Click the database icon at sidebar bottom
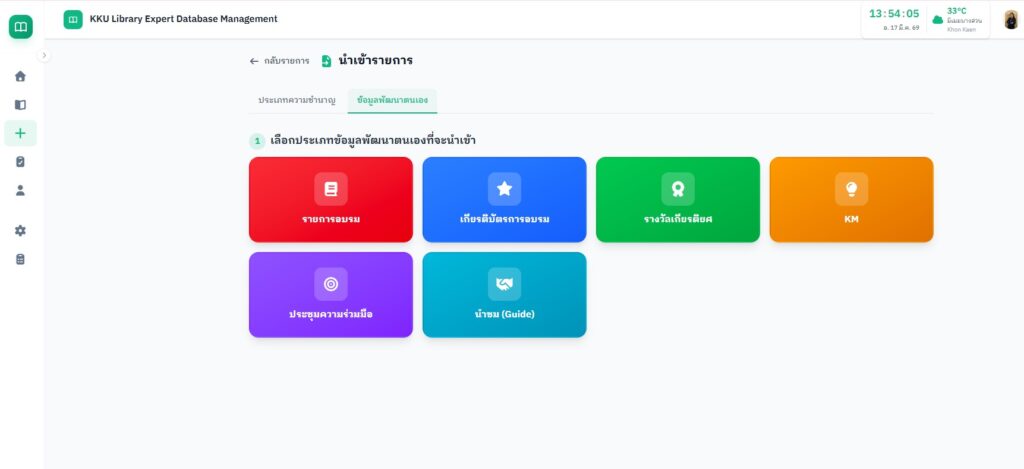This screenshot has width=1024, height=469. (20, 259)
